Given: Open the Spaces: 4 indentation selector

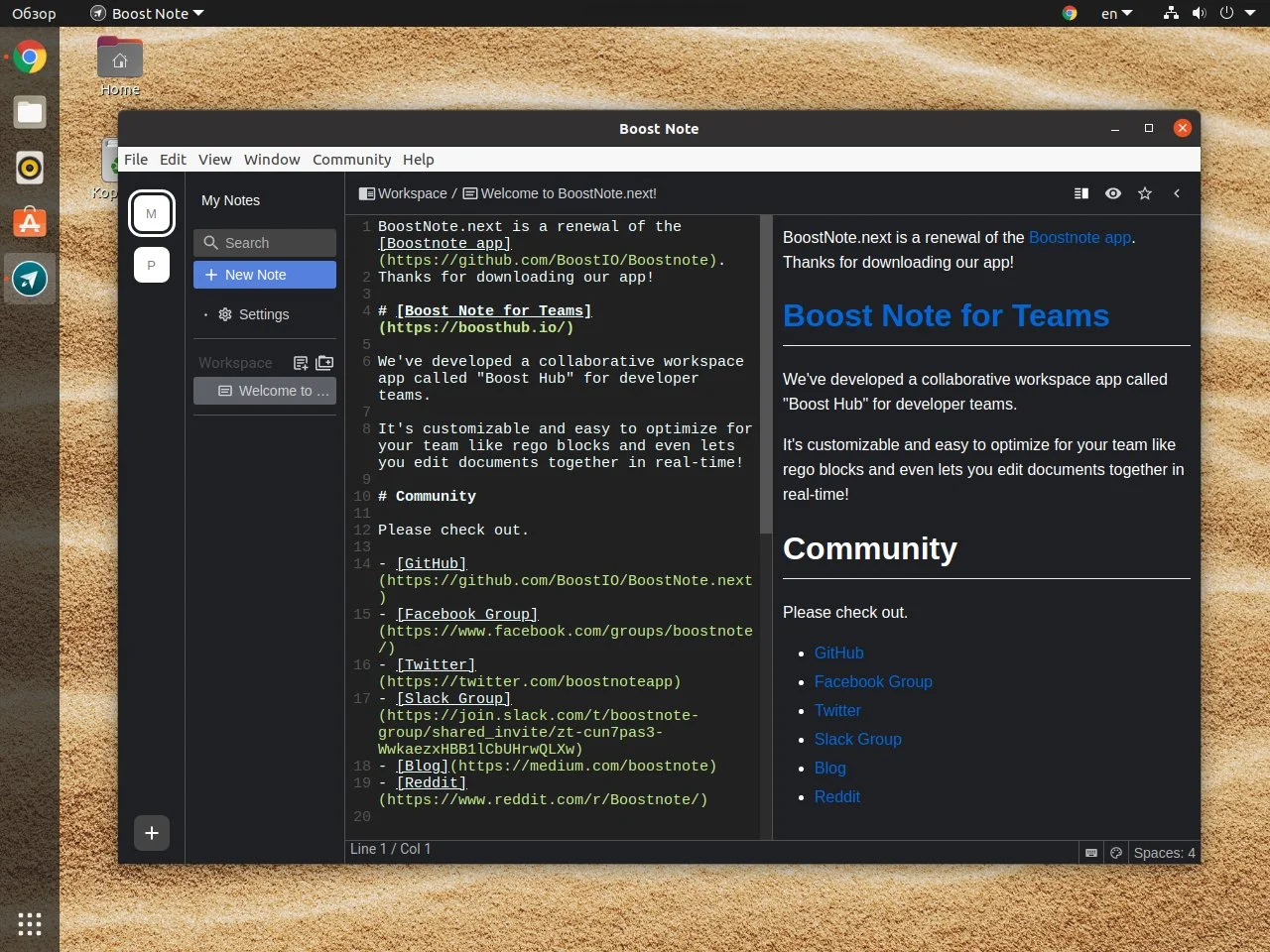Looking at the screenshot, I should click(x=1164, y=853).
